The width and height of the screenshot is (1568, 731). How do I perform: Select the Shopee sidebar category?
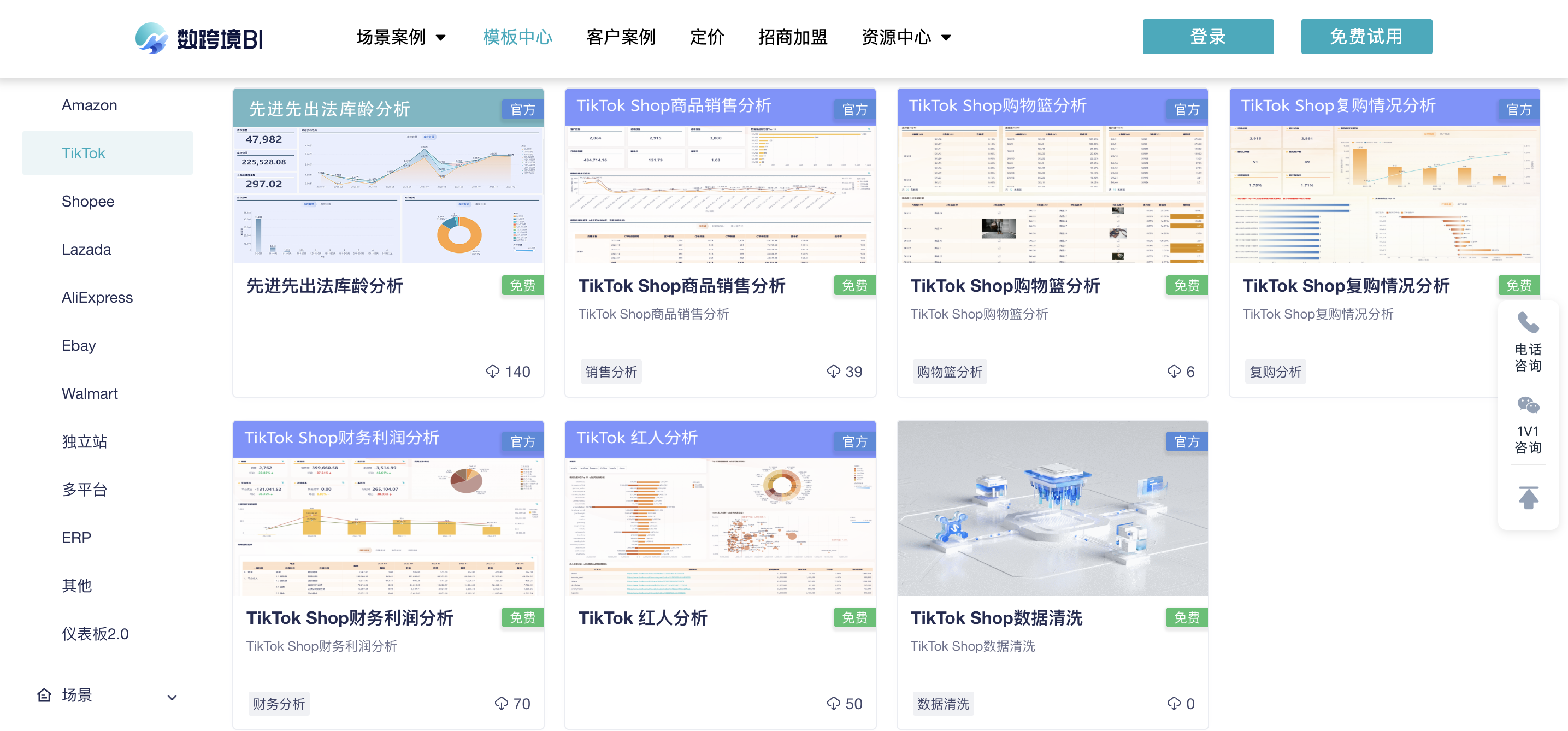pyautogui.click(x=87, y=201)
